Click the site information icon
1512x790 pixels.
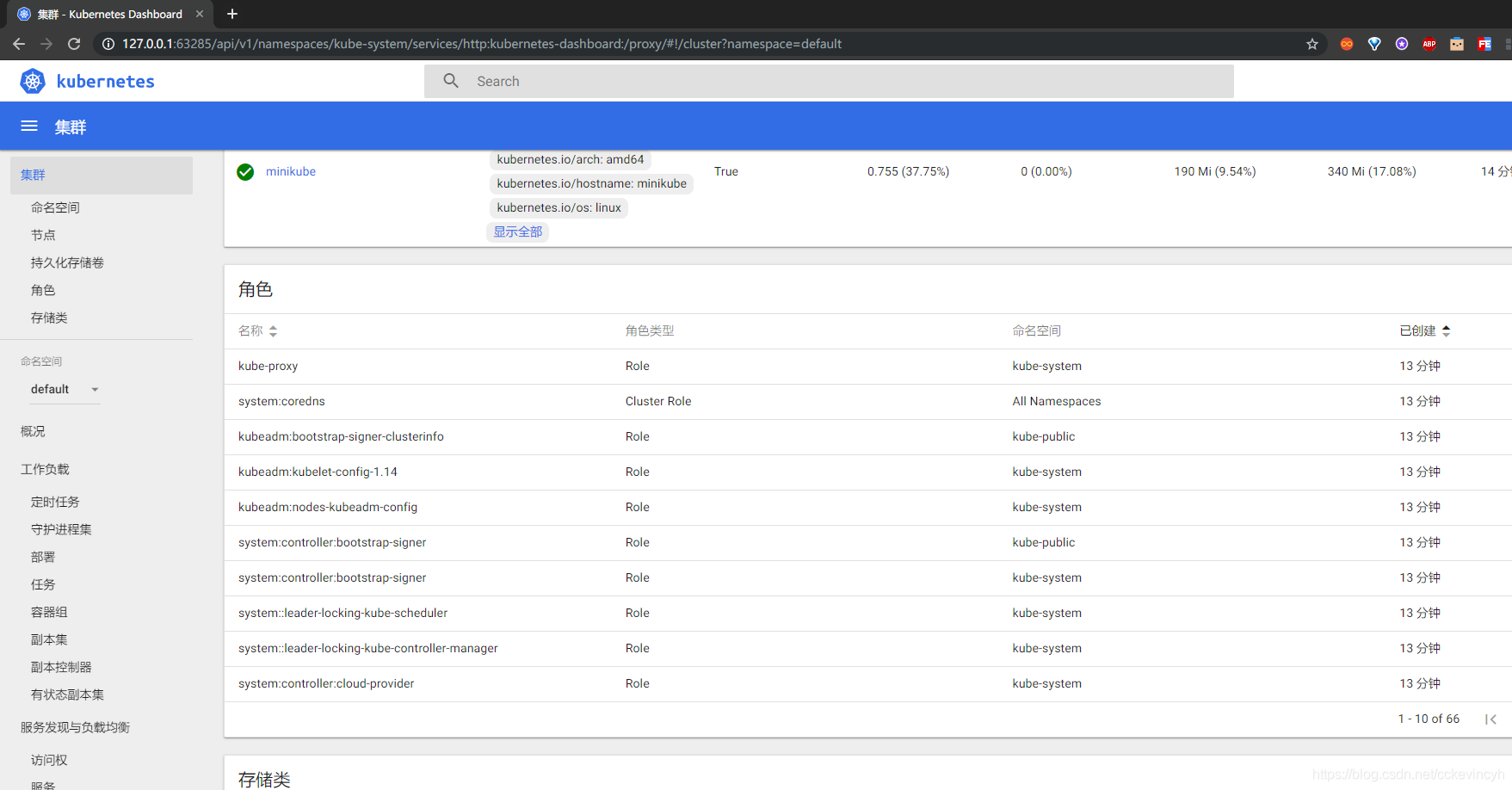108,44
